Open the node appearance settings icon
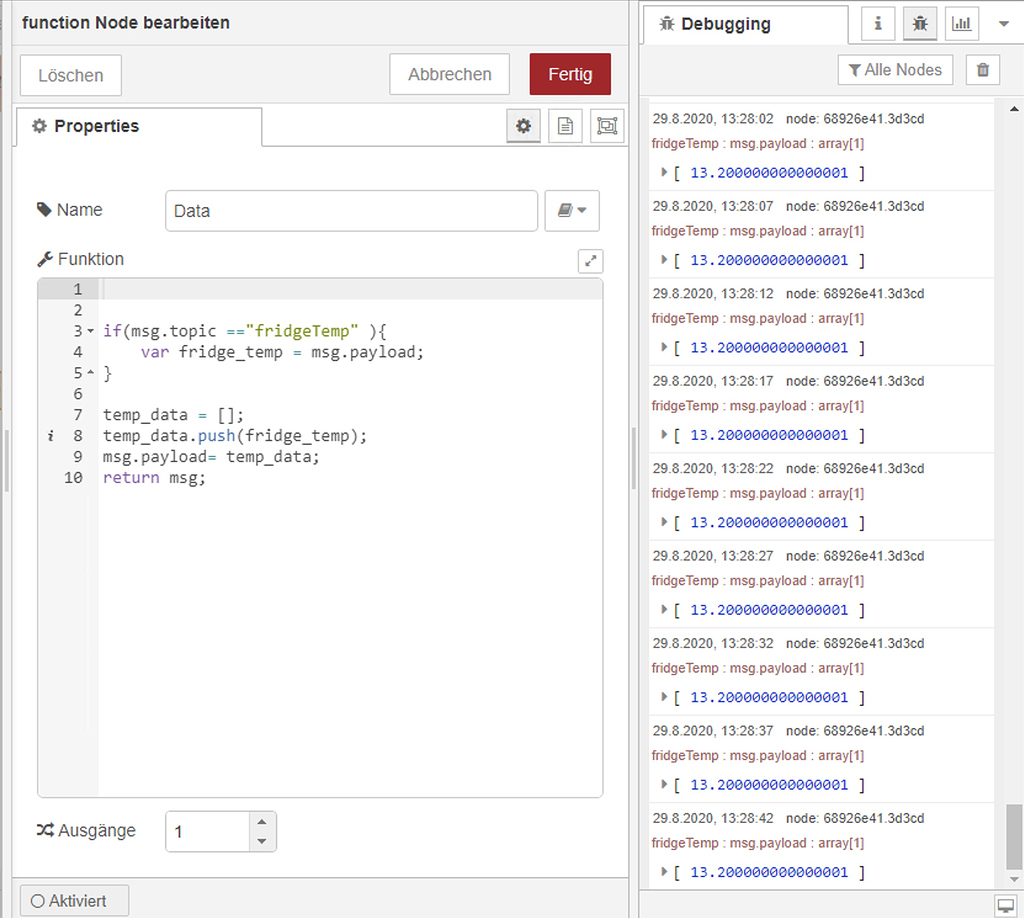The width and height of the screenshot is (1024, 918). [605, 126]
